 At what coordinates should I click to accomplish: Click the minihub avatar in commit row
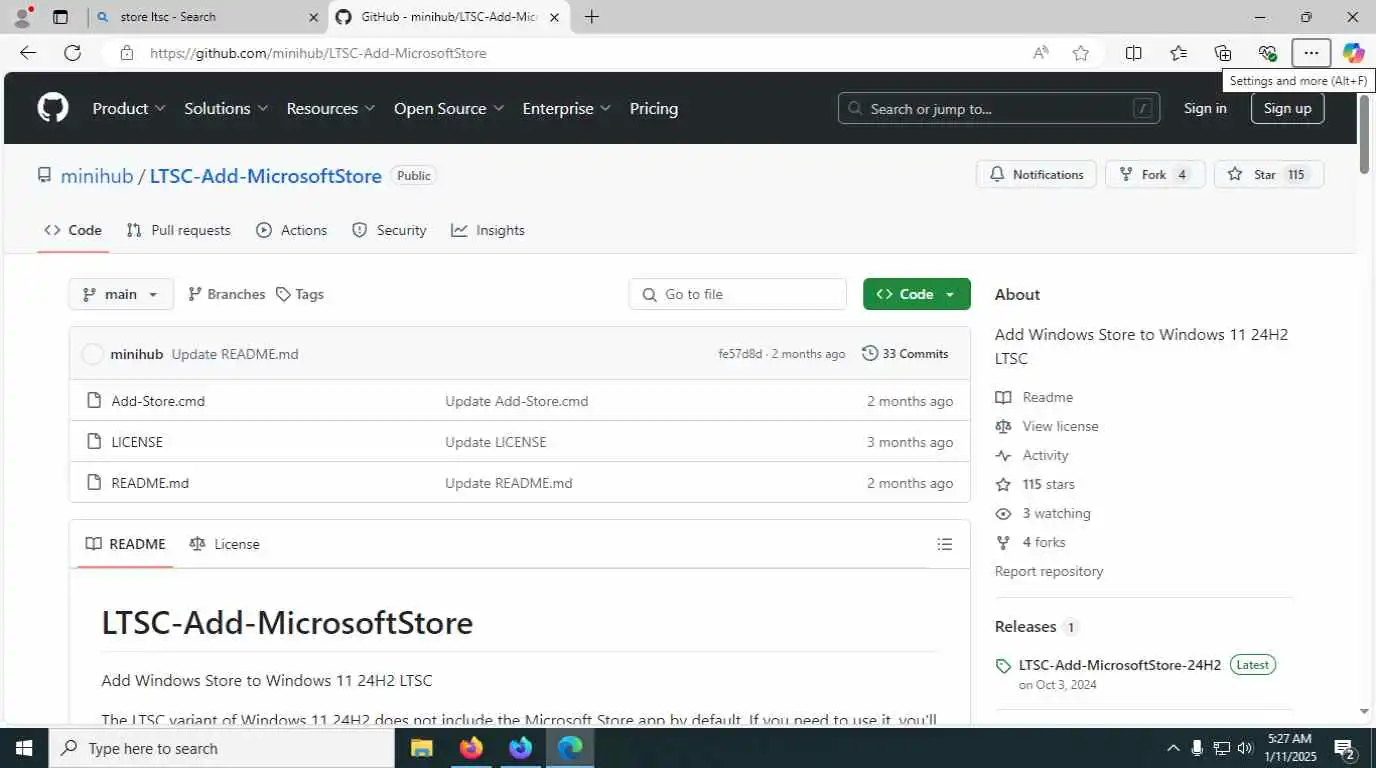(x=92, y=354)
